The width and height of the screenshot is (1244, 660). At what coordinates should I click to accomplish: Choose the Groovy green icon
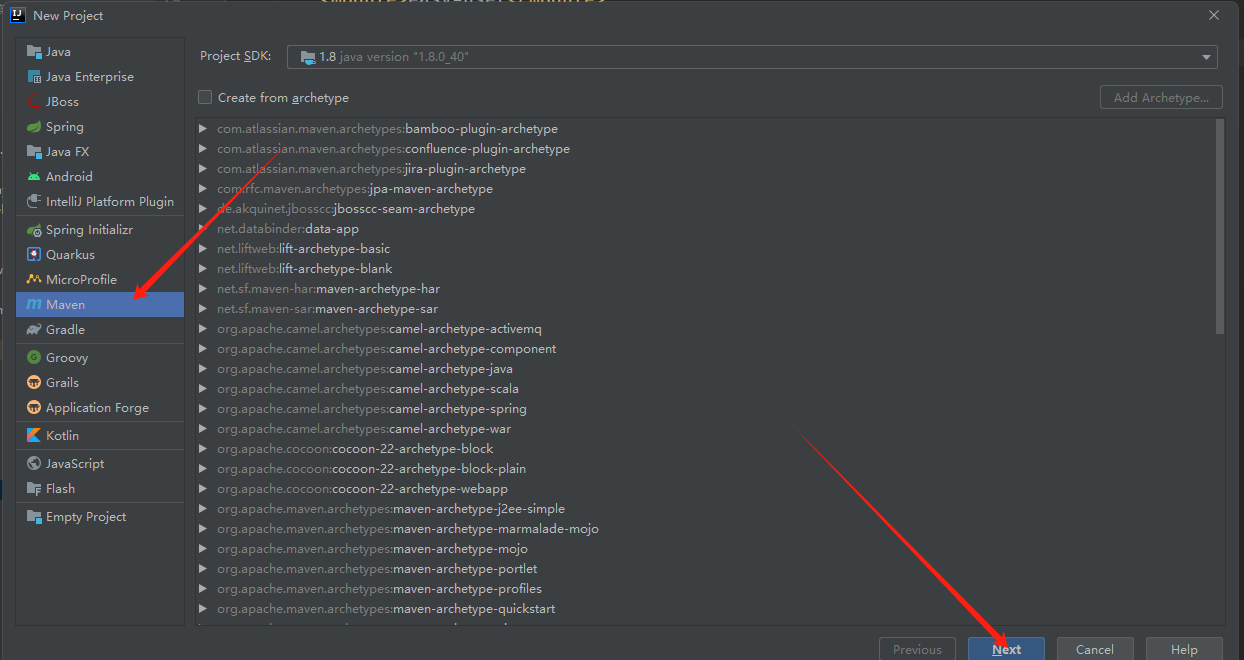(34, 358)
